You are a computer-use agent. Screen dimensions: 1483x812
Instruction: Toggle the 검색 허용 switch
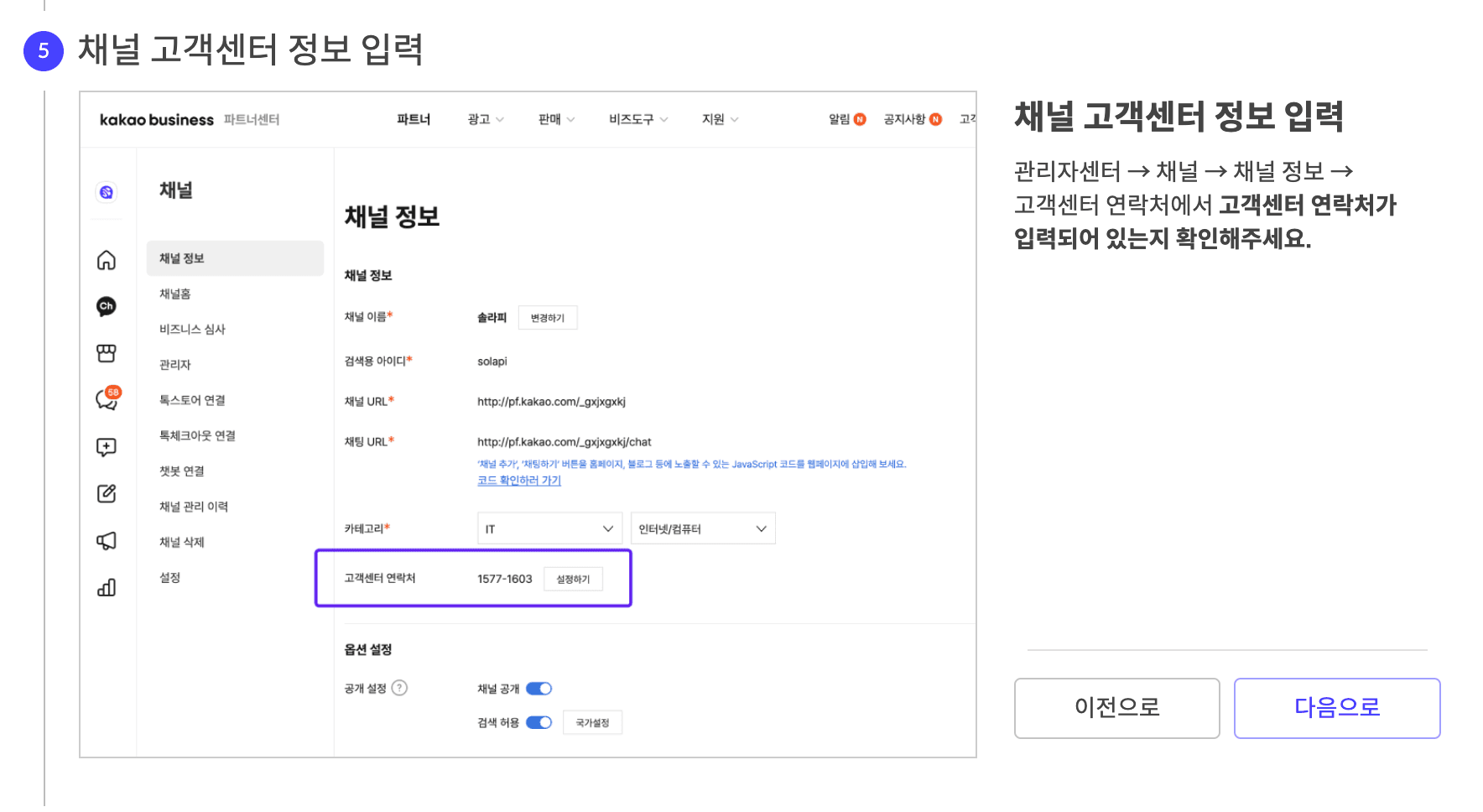click(539, 722)
